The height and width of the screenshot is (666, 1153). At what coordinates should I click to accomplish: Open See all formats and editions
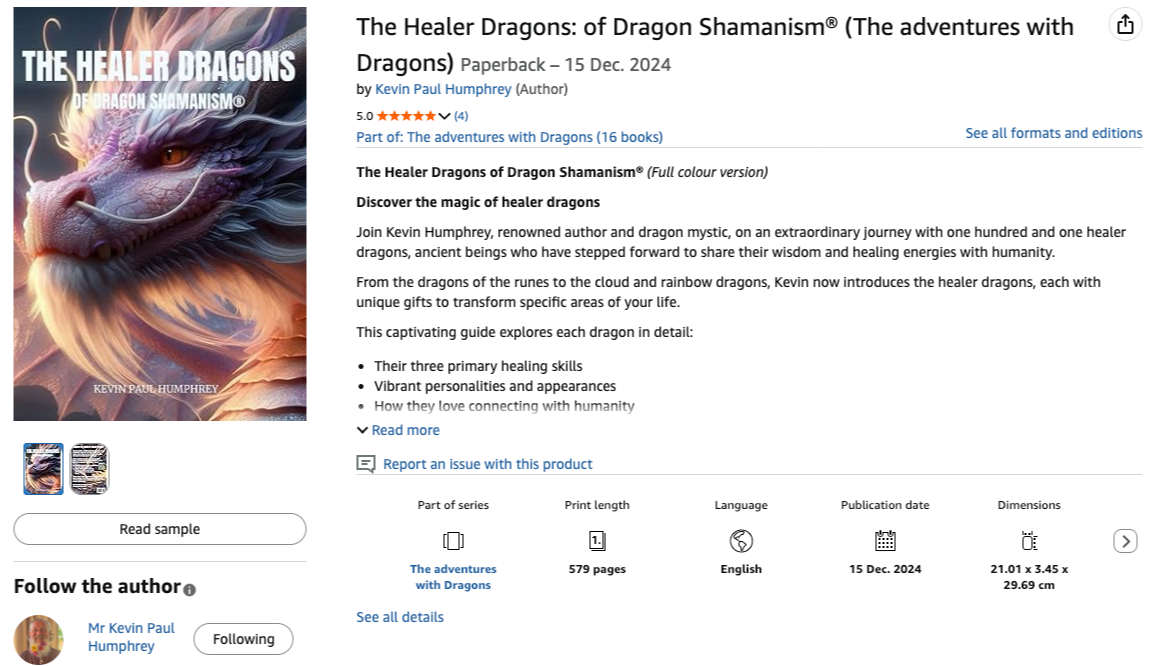[x=1053, y=133]
